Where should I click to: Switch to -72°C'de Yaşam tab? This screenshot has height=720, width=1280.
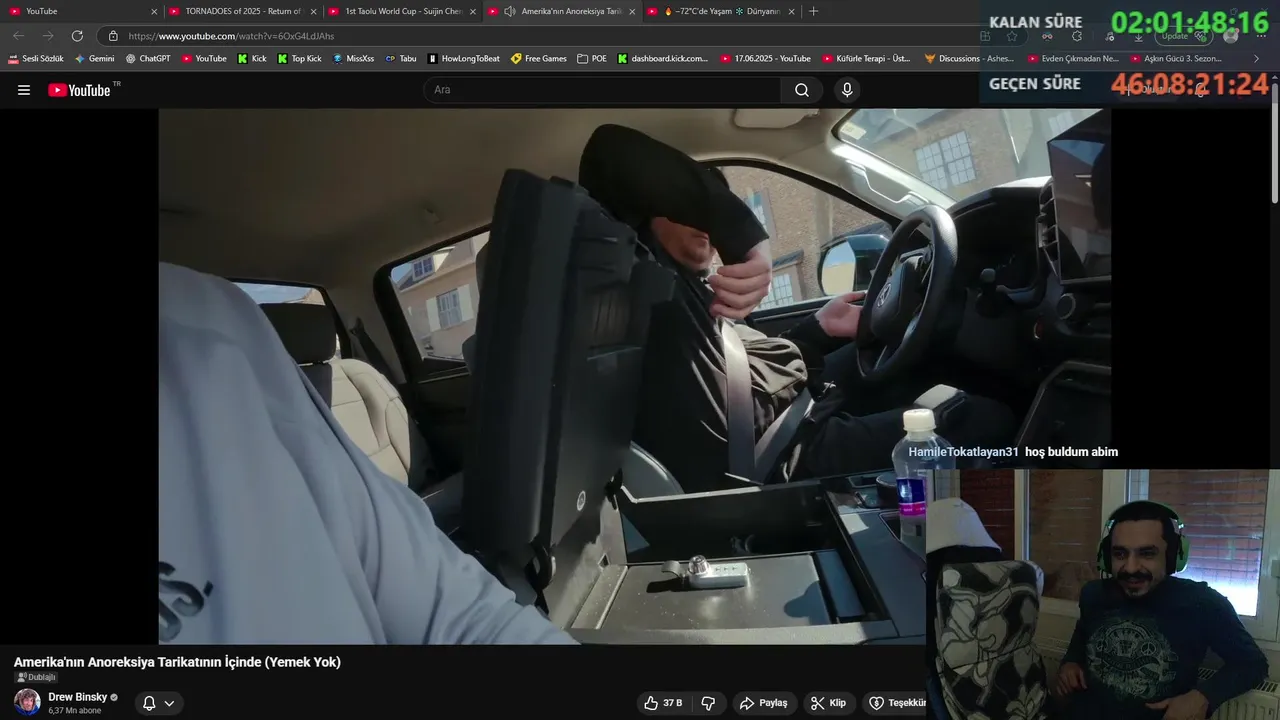720,11
